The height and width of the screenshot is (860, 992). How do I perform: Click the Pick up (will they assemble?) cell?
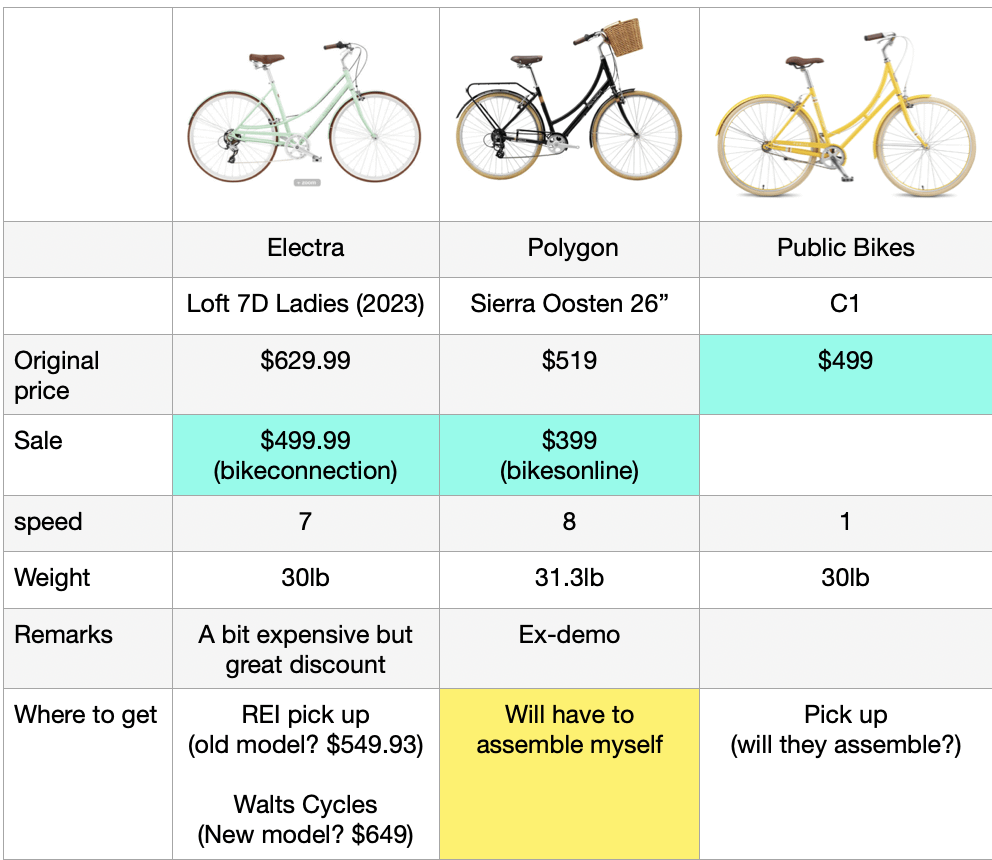coord(845,774)
